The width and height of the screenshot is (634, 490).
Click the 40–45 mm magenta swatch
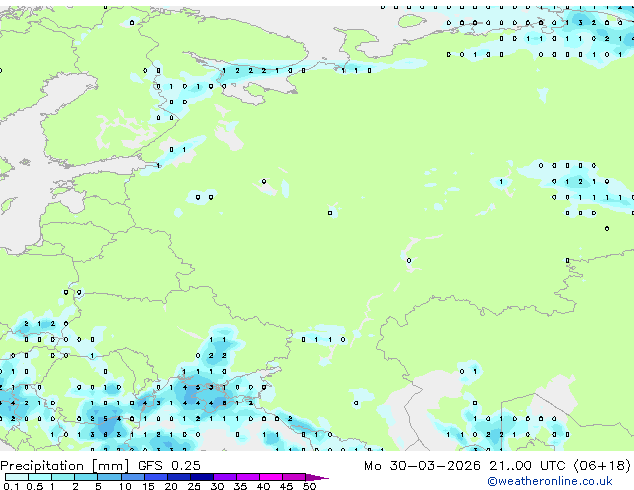pyautogui.click(x=271, y=477)
